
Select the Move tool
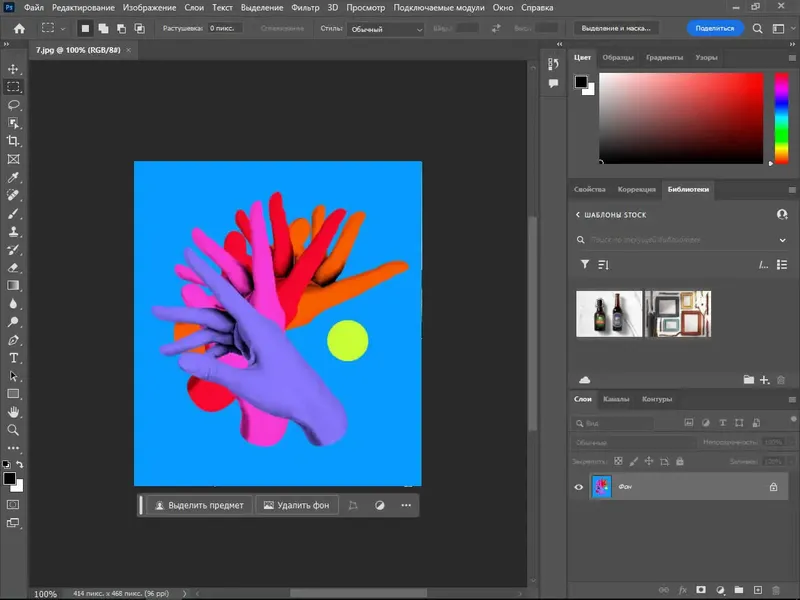[14, 70]
